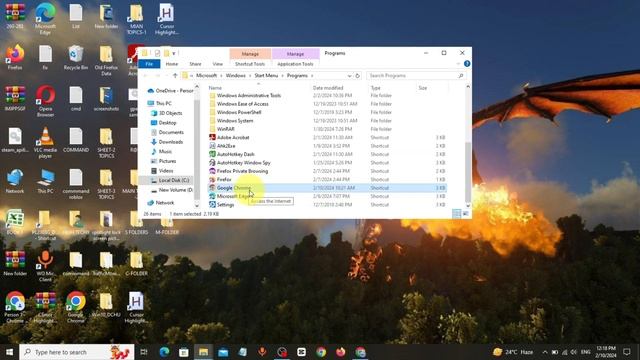Select the AutoHotkey Dash shortcut icon
This screenshot has height=360, width=640.
click(x=212, y=154)
